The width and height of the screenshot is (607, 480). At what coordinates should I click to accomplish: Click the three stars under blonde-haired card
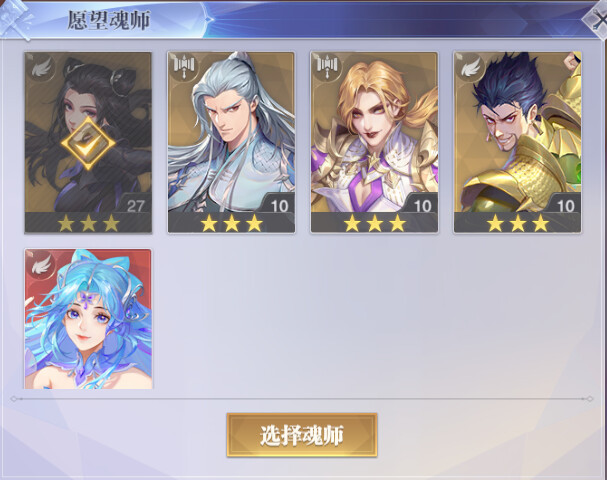(374, 224)
